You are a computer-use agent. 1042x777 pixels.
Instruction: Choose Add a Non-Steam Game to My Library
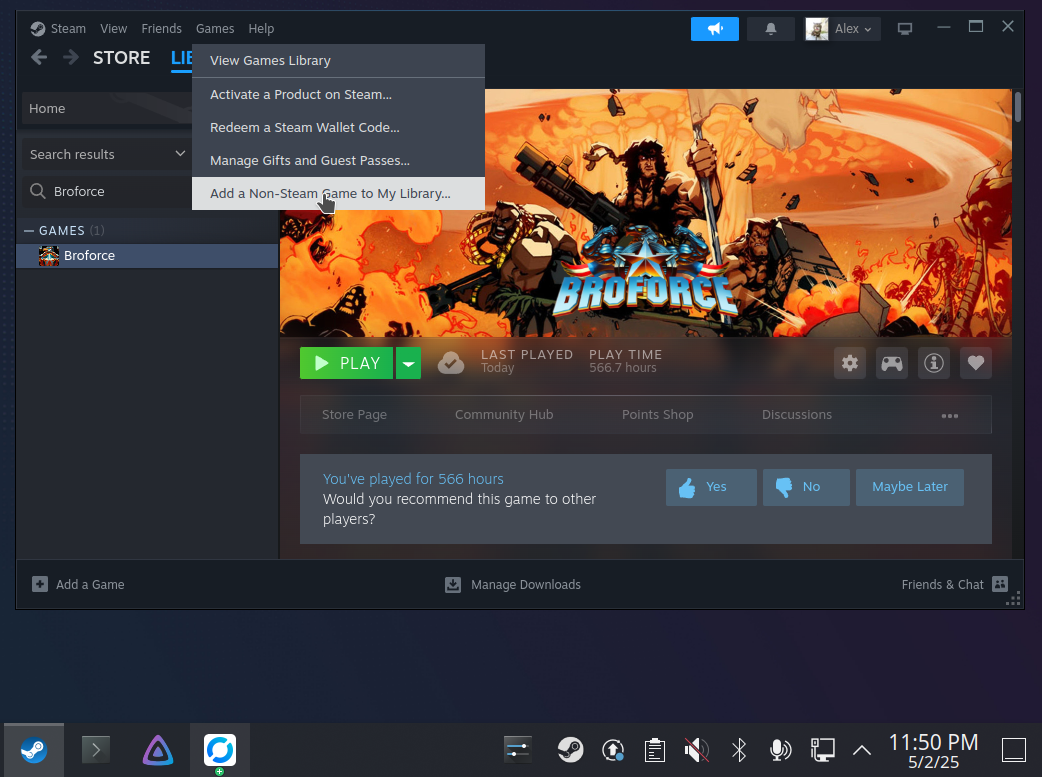pyautogui.click(x=338, y=193)
